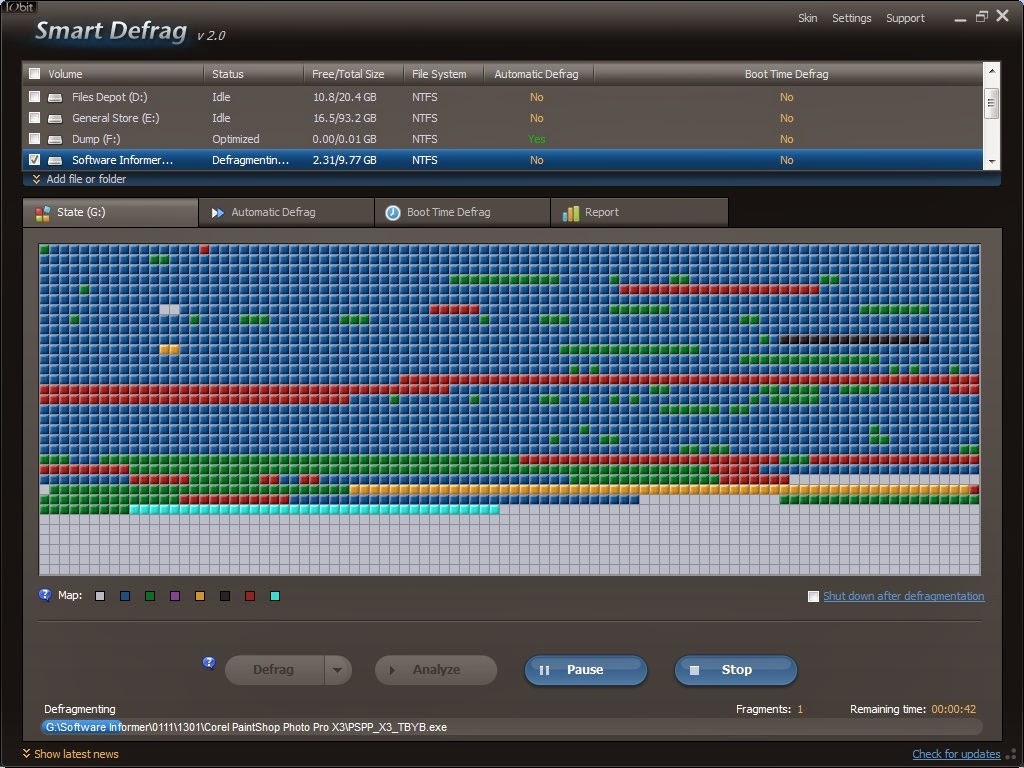This screenshot has height=768, width=1024.
Task: Sort by File System column header
Action: [x=443, y=74]
